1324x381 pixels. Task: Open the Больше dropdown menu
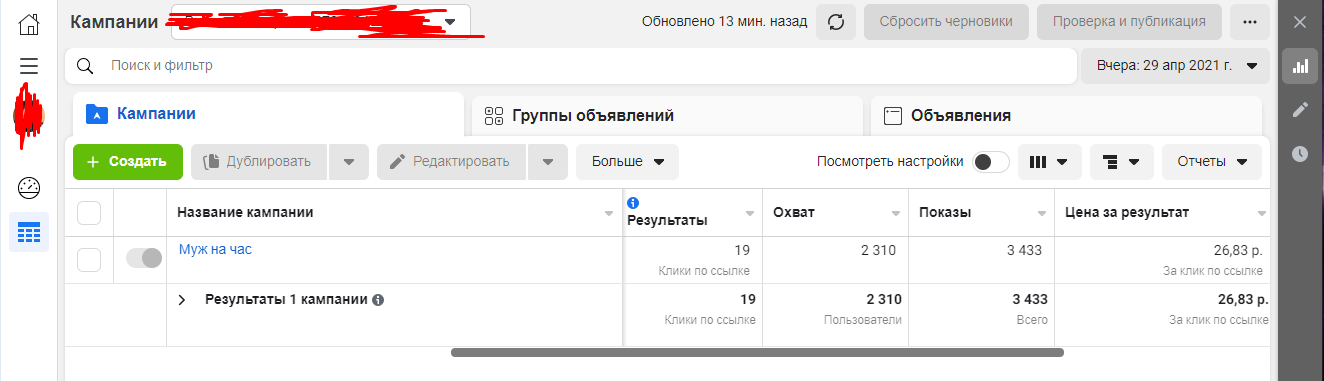point(627,162)
